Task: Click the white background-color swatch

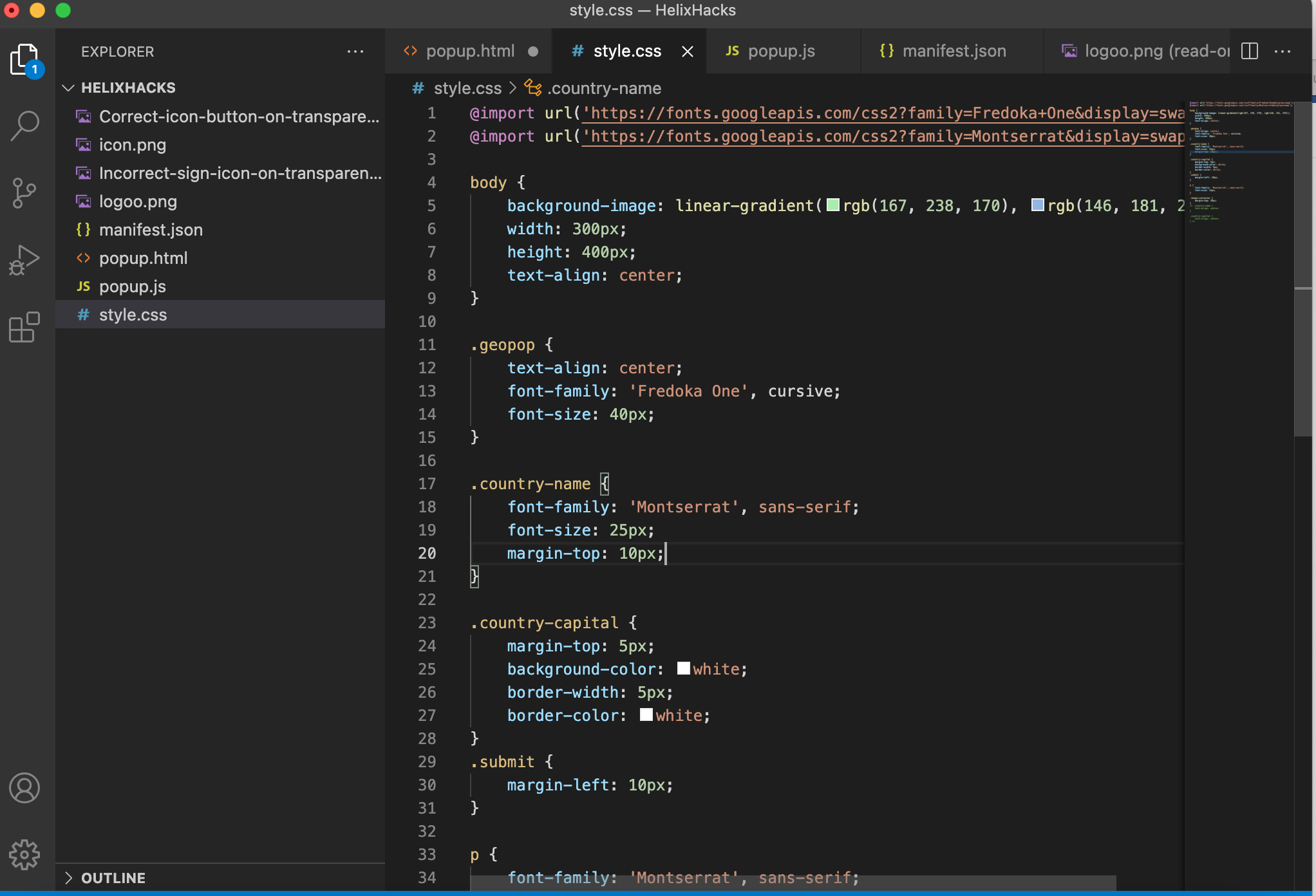Action: click(683, 669)
